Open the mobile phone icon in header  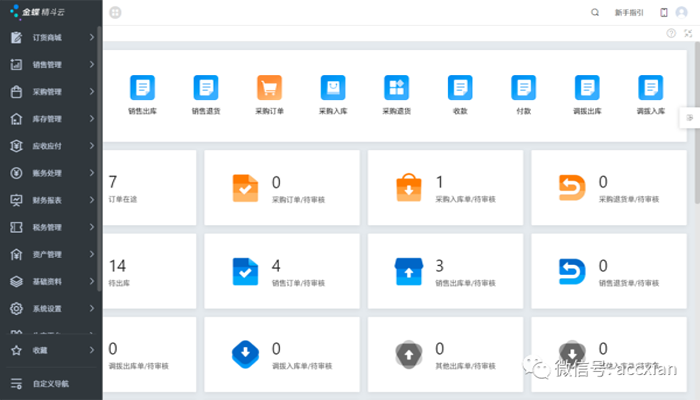(x=662, y=12)
